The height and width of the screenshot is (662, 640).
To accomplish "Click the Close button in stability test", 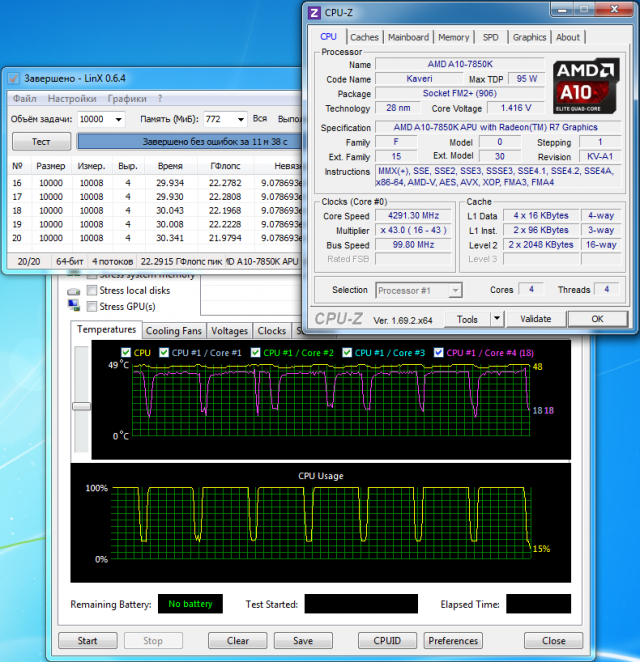I will (x=553, y=640).
